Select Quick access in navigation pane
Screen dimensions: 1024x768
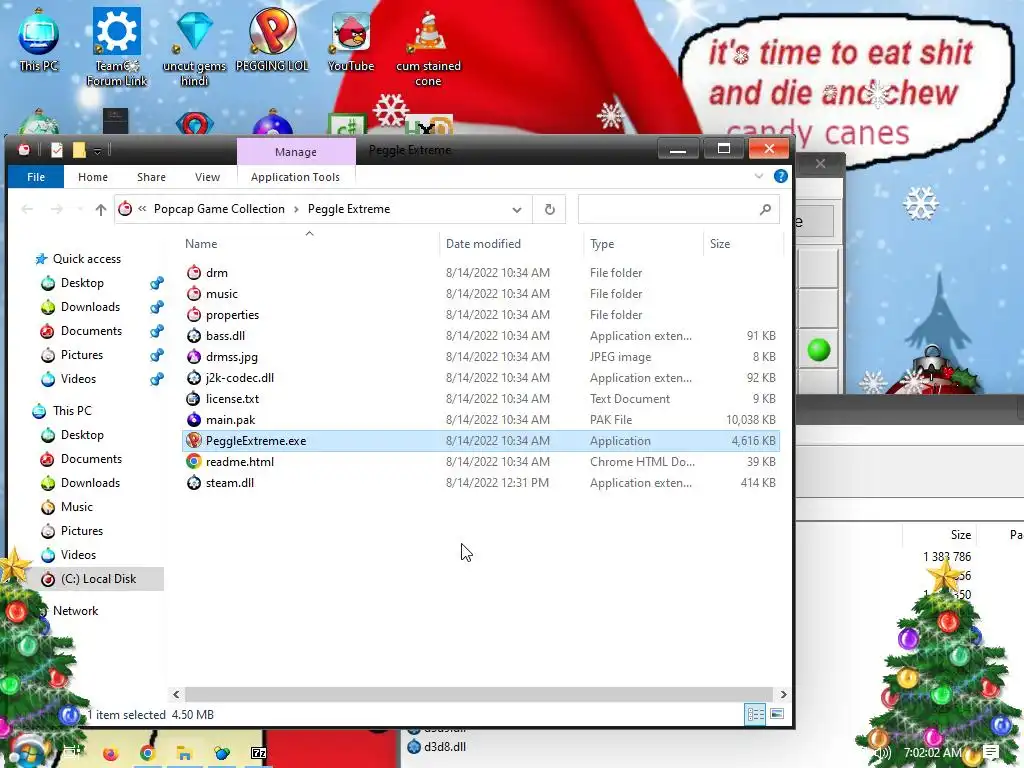tap(86, 259)
